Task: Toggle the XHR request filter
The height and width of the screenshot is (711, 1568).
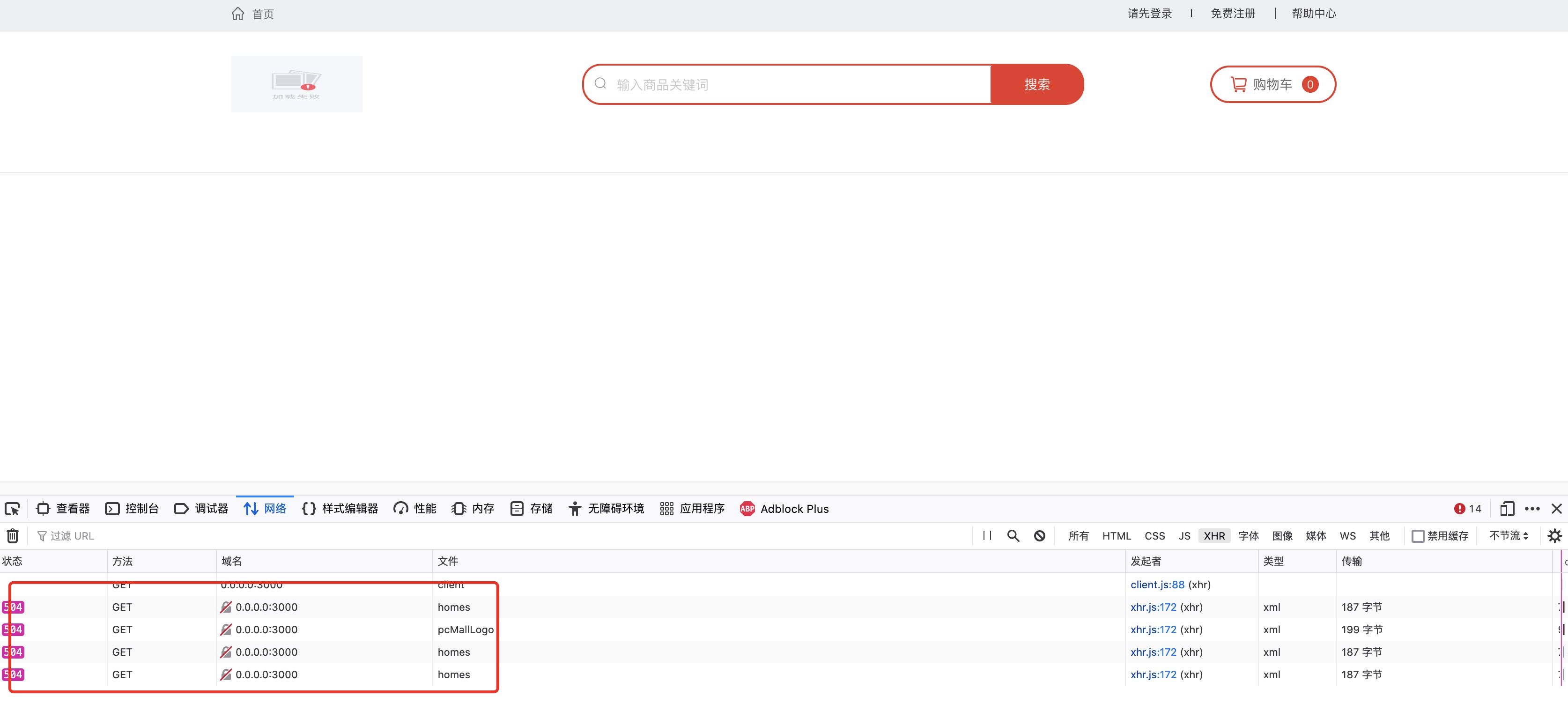Action: point(1214,536)
